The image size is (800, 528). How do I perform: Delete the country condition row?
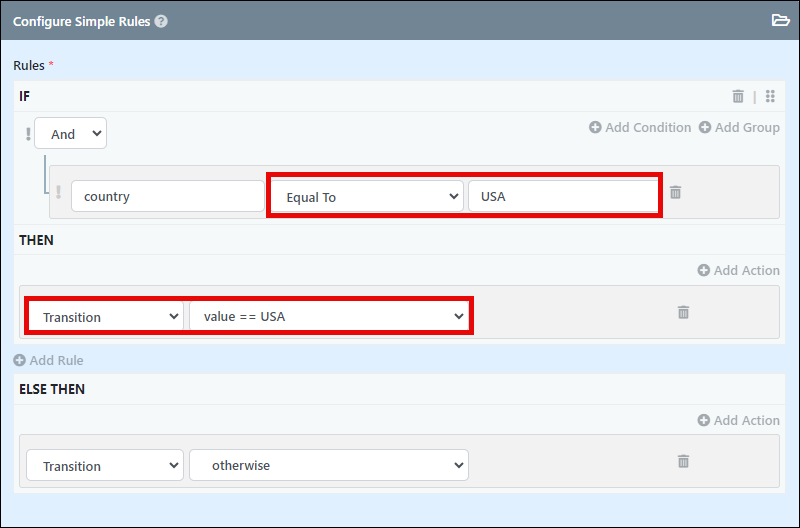click(676, 192)
